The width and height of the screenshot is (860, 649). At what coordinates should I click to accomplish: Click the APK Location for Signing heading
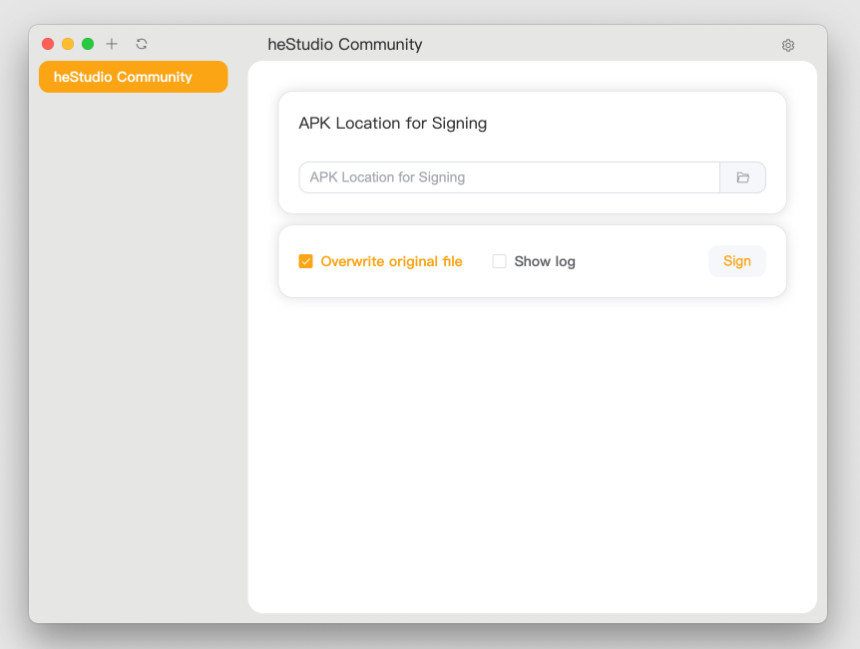tap(392, 123)
